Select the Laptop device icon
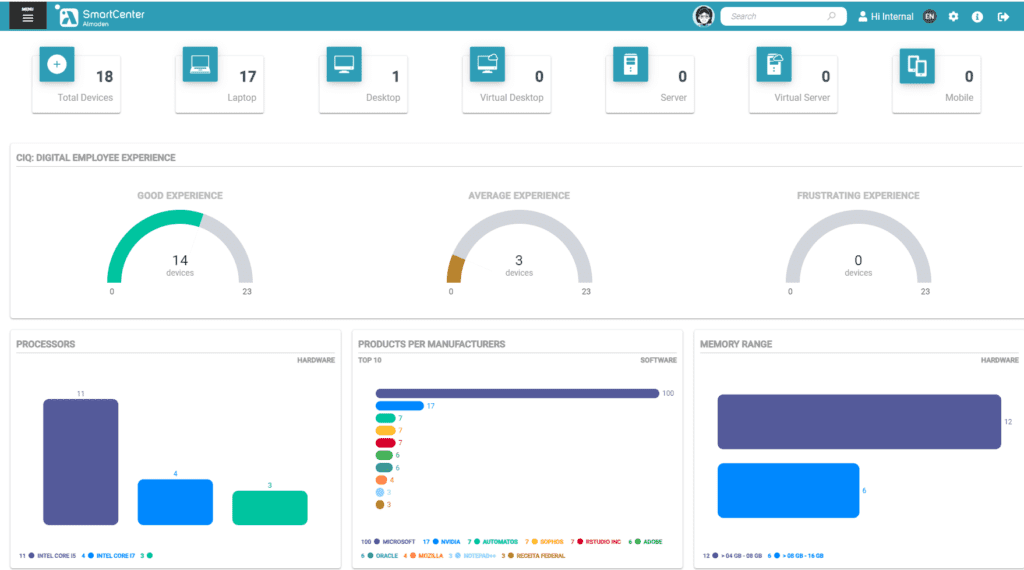This screenshot has width=1024, height=570. click(x=200, y=64)
